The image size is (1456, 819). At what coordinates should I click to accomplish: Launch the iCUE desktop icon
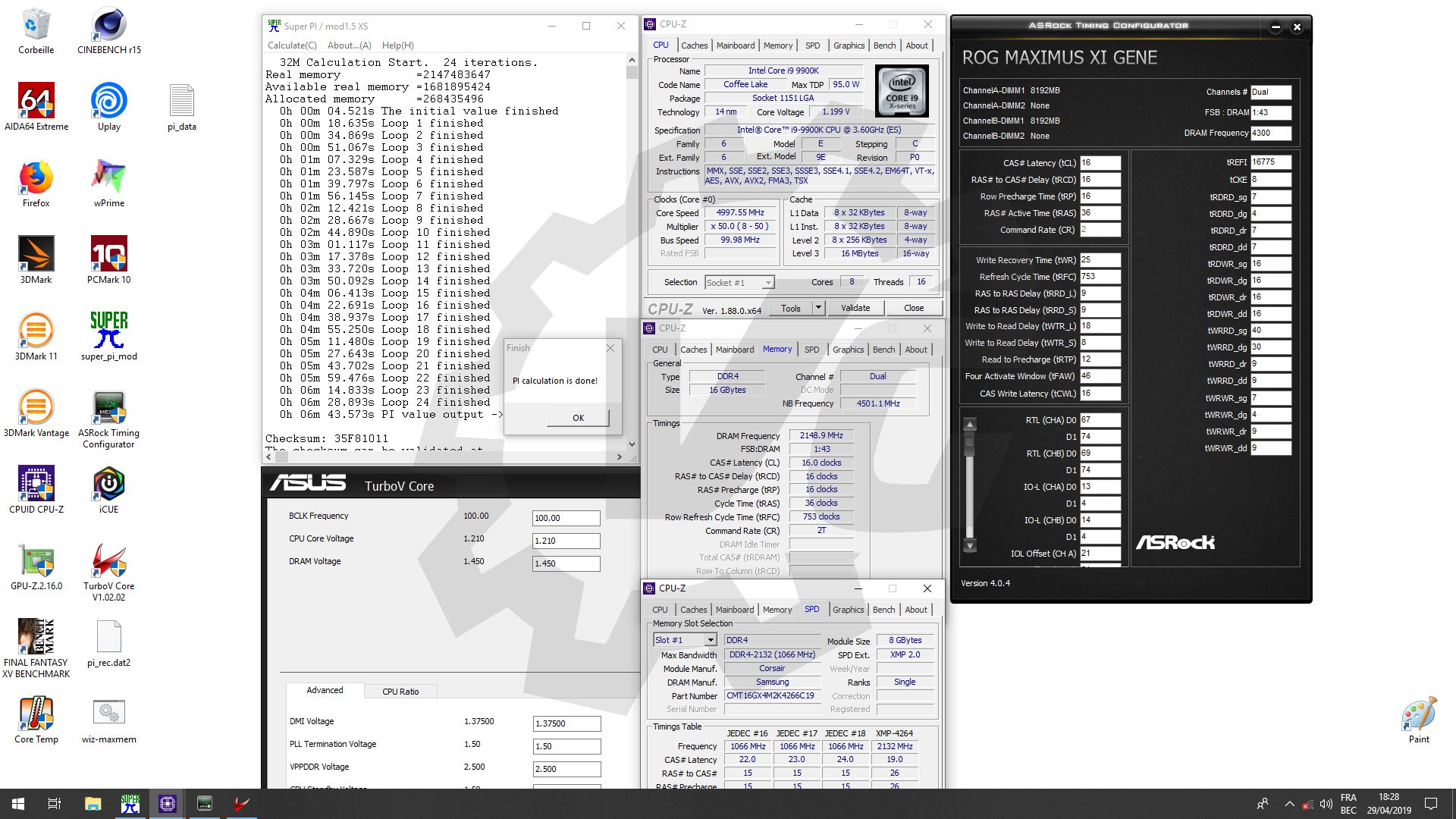point(109,490)
